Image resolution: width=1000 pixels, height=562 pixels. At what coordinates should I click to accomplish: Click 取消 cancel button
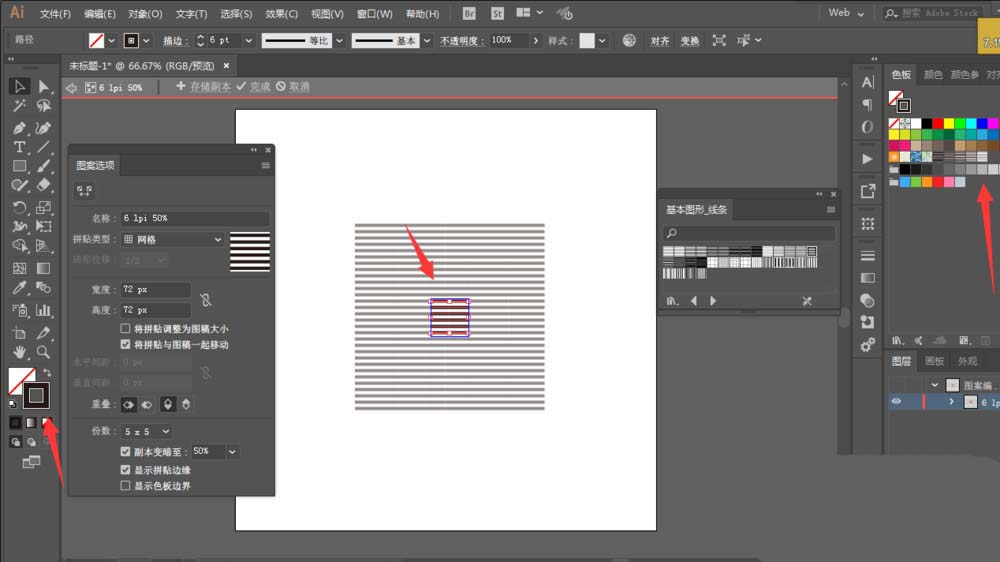[293, 87]
